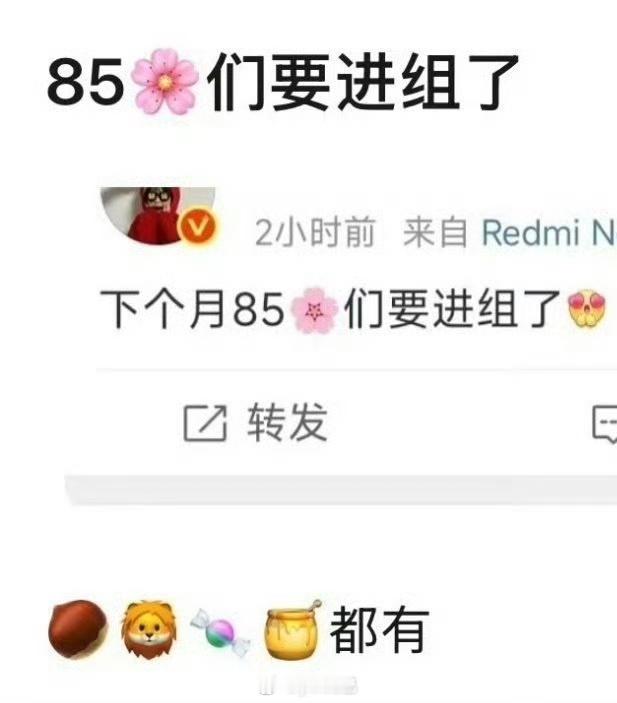This screenshot has height=703, width=617.
Task: Open the poster's round profile avatar
Action: [158, 216]
